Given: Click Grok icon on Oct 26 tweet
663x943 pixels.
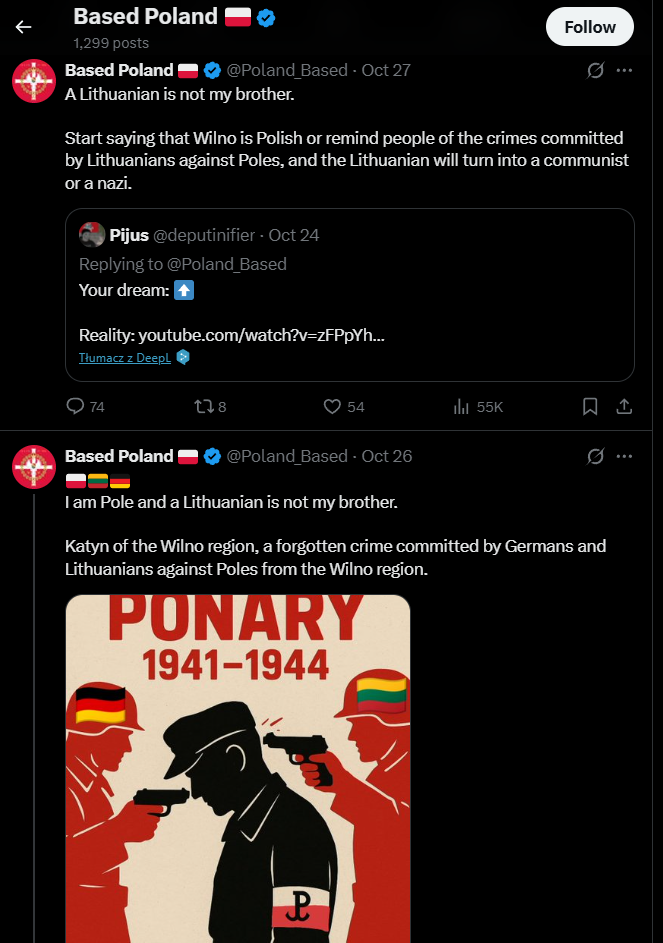Looking at the screenshot, I should click(595, 456).
